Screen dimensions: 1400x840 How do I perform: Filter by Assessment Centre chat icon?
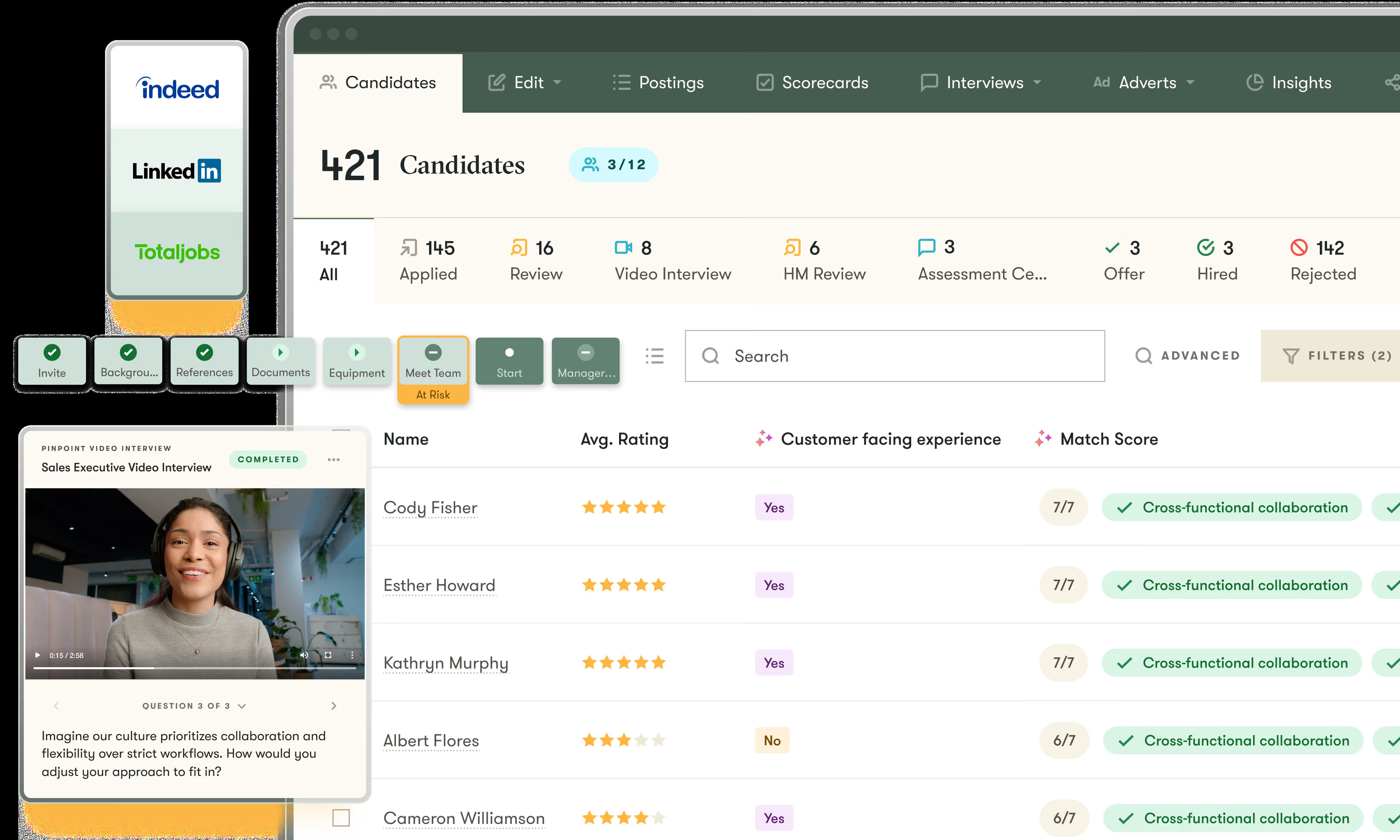926,247
